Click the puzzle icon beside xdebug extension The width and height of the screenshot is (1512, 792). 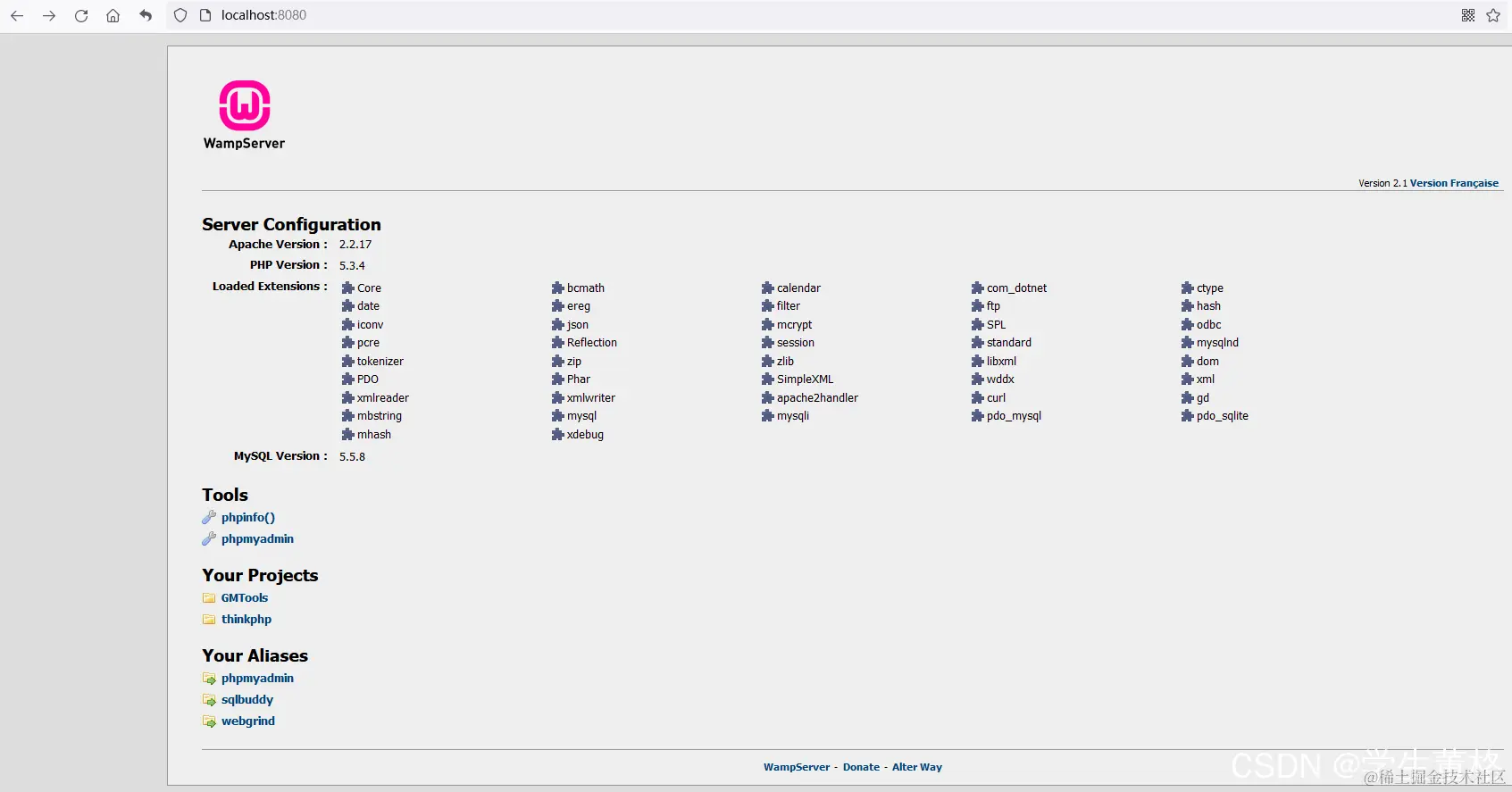[x=558, y=434]
